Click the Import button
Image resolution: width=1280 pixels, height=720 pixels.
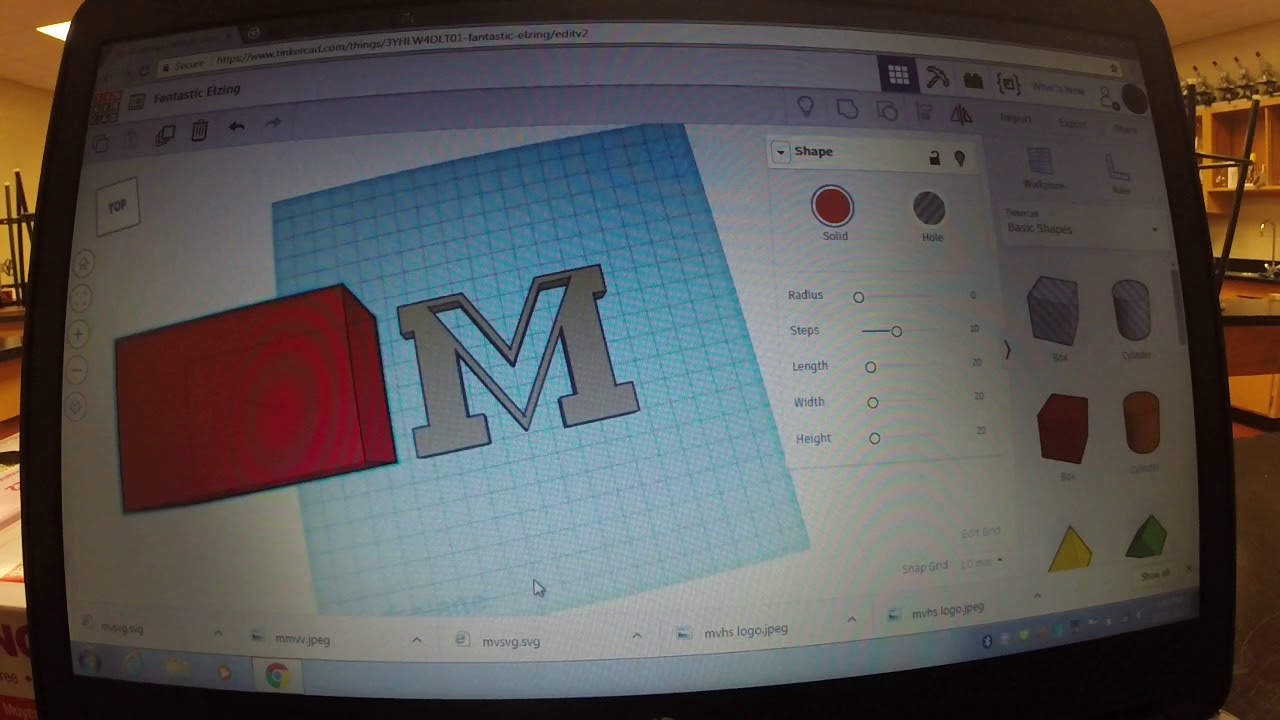pos(1016,118)
